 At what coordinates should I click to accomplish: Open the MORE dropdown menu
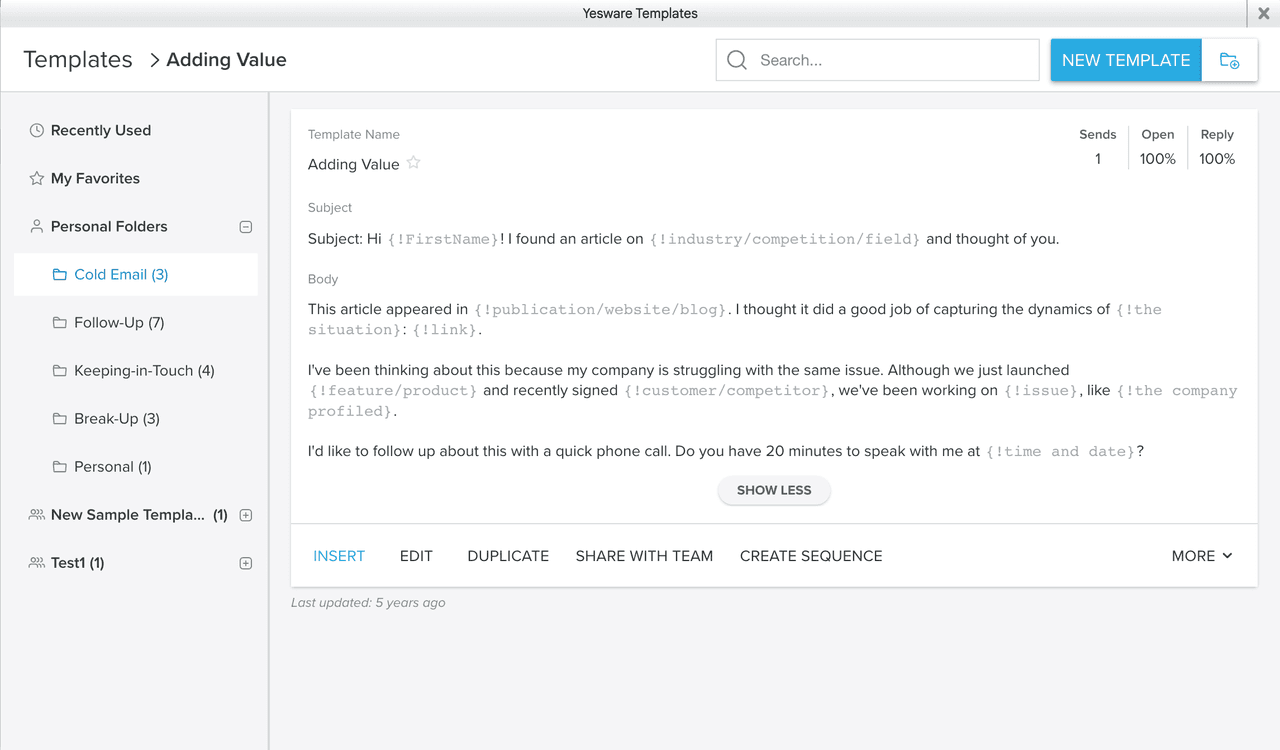pos(1202,556)
